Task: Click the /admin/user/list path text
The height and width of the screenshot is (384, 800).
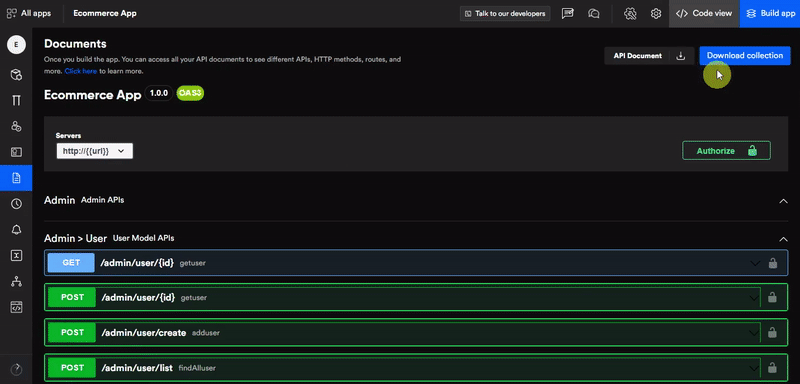Action: click(137, 368)
